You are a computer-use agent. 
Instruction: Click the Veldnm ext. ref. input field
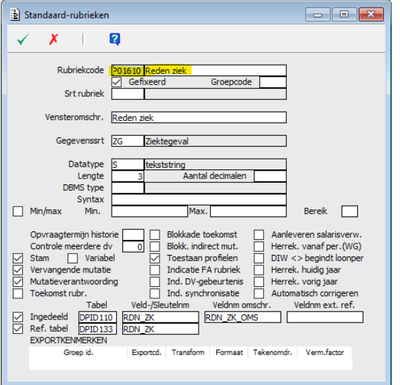pyautogui.click(x=325, y=317)
